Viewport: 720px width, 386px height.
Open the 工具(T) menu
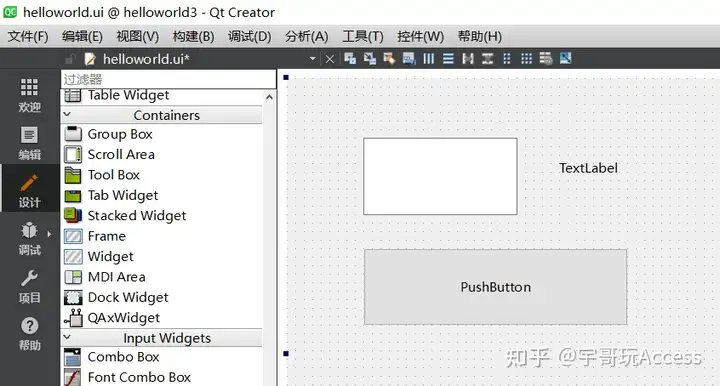[x=363, y=36]
